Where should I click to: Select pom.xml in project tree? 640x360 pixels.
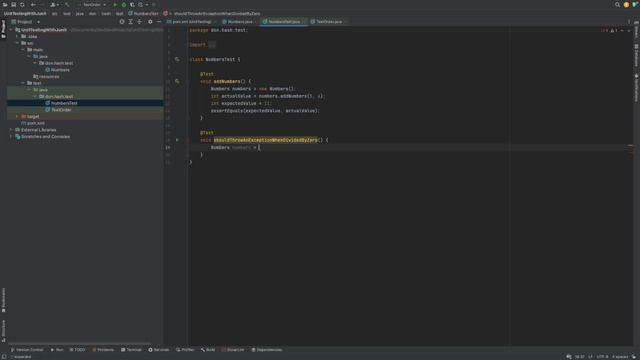coord(33,123)
